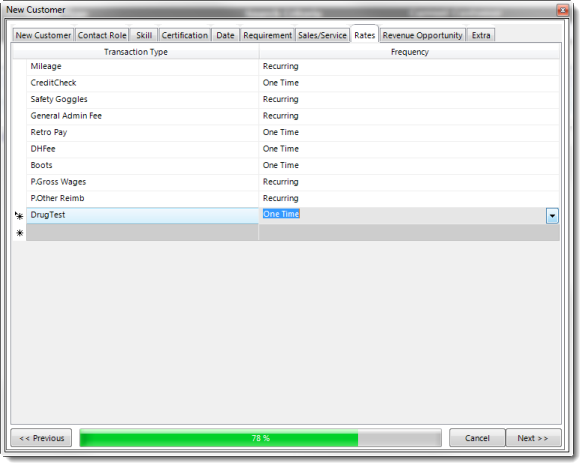
Task: Click Recurring frequency for P.Other Reimb
Action: (409, 198)
